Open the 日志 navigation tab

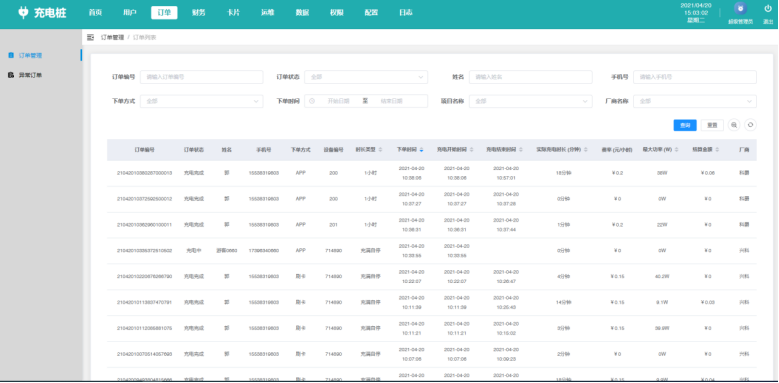405,13
